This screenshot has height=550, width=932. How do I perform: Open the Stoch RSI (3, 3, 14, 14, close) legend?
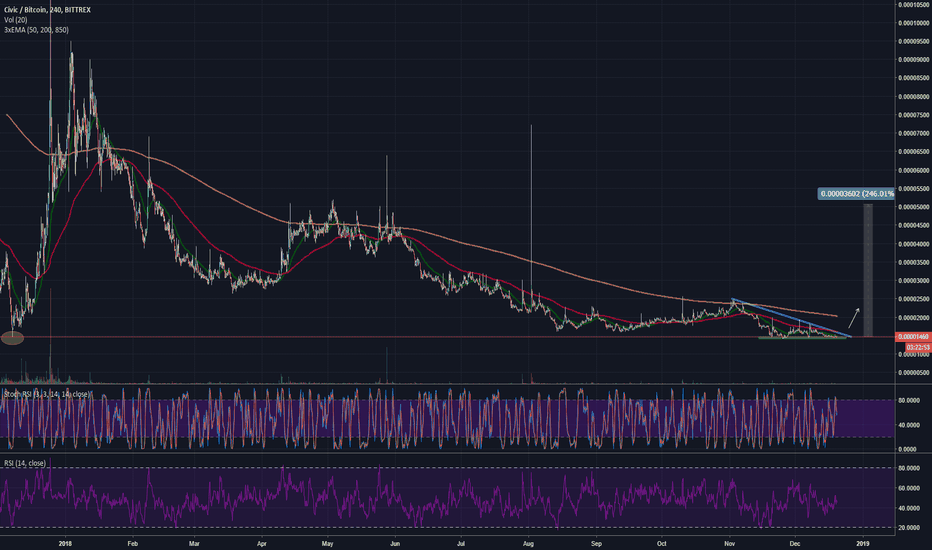click(x=47, y=394)
